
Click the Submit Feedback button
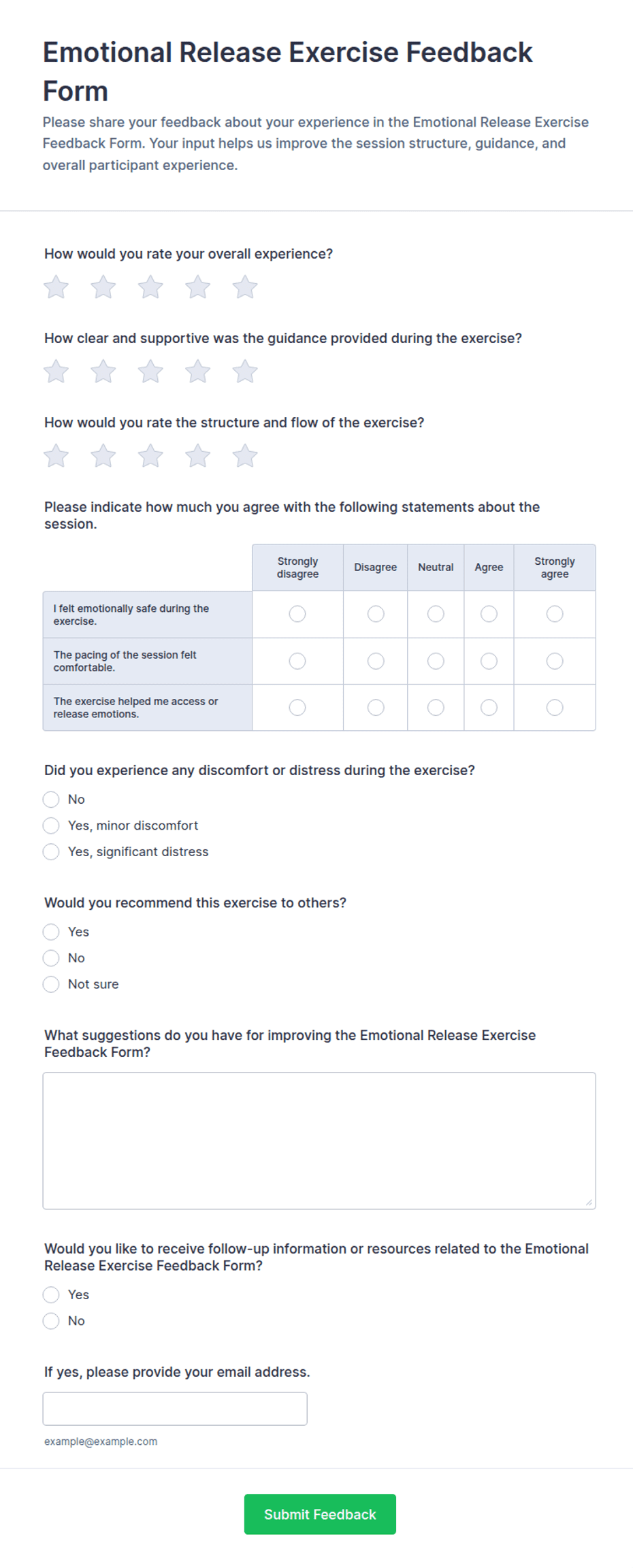tap(320, 1514)
